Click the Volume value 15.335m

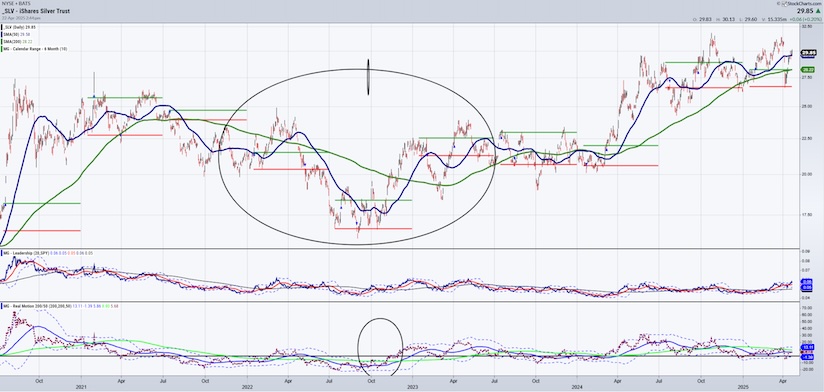tap(777, 19)
